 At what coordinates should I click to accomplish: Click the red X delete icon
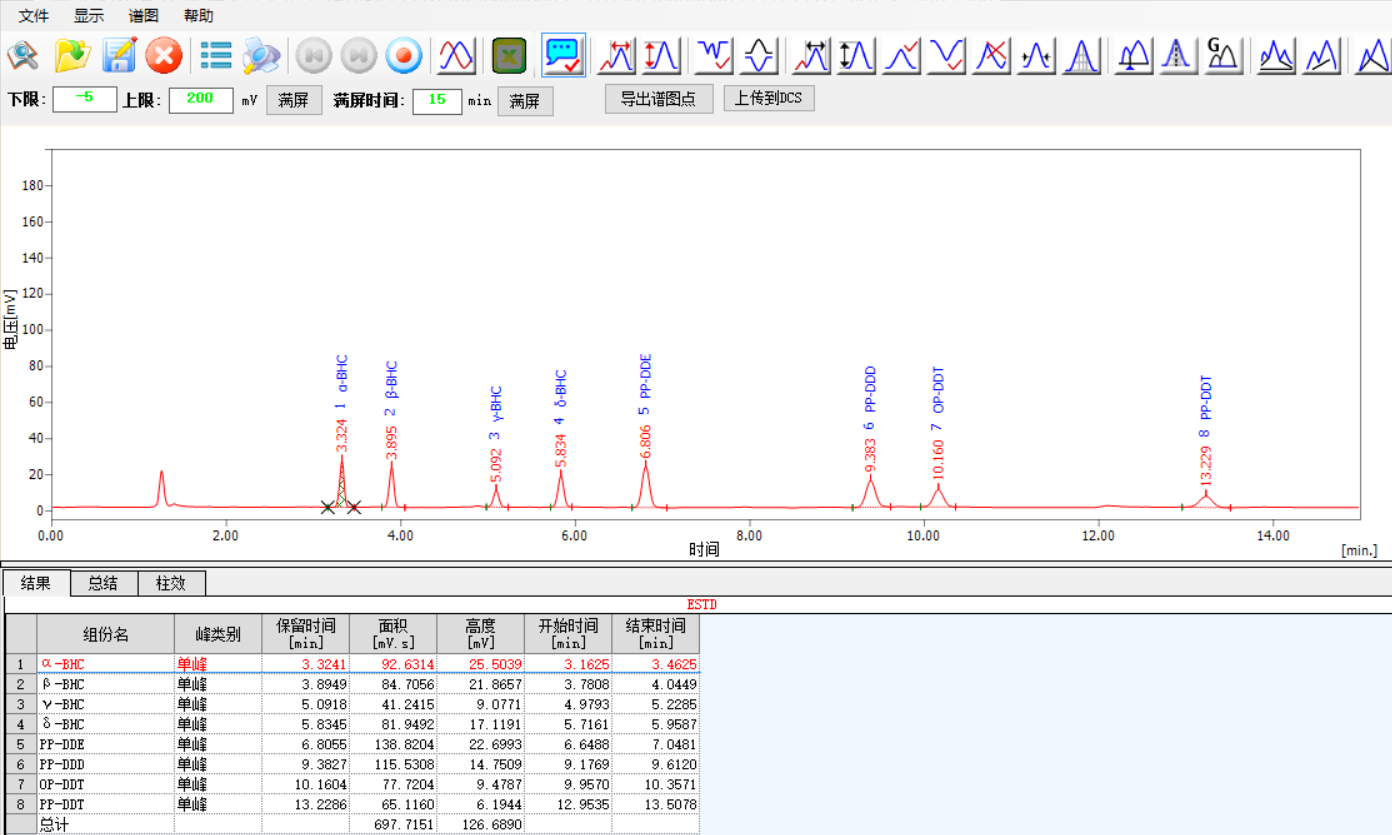pos(164,56)
